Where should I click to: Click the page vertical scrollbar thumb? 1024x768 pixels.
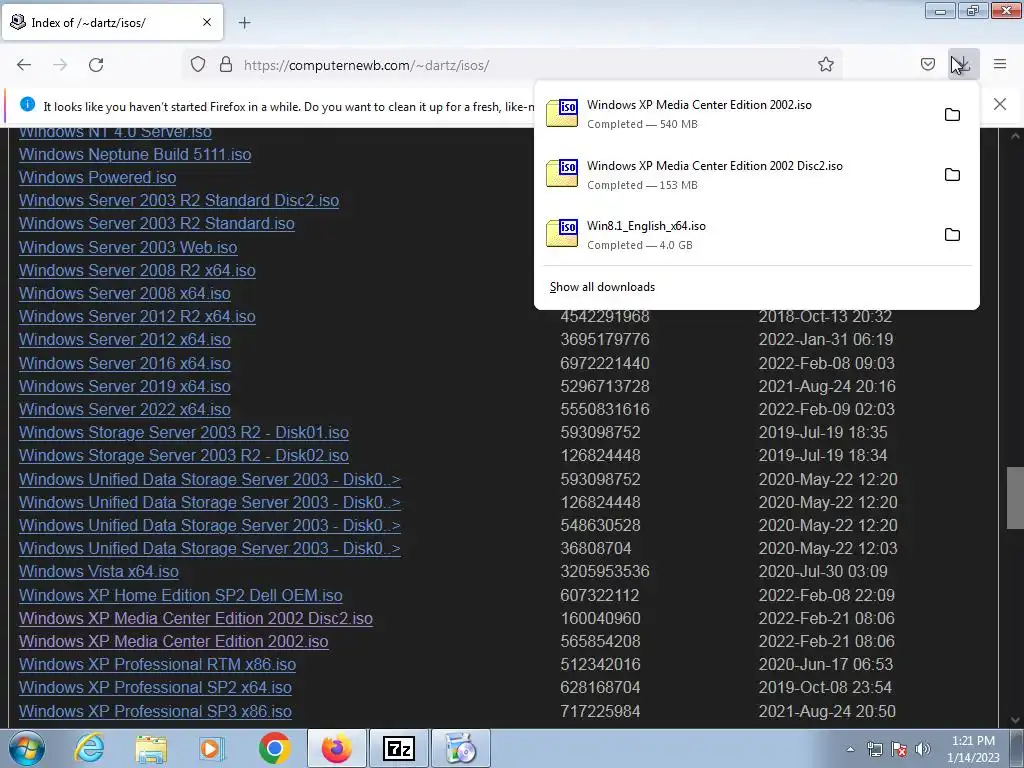coord(1015,498)
